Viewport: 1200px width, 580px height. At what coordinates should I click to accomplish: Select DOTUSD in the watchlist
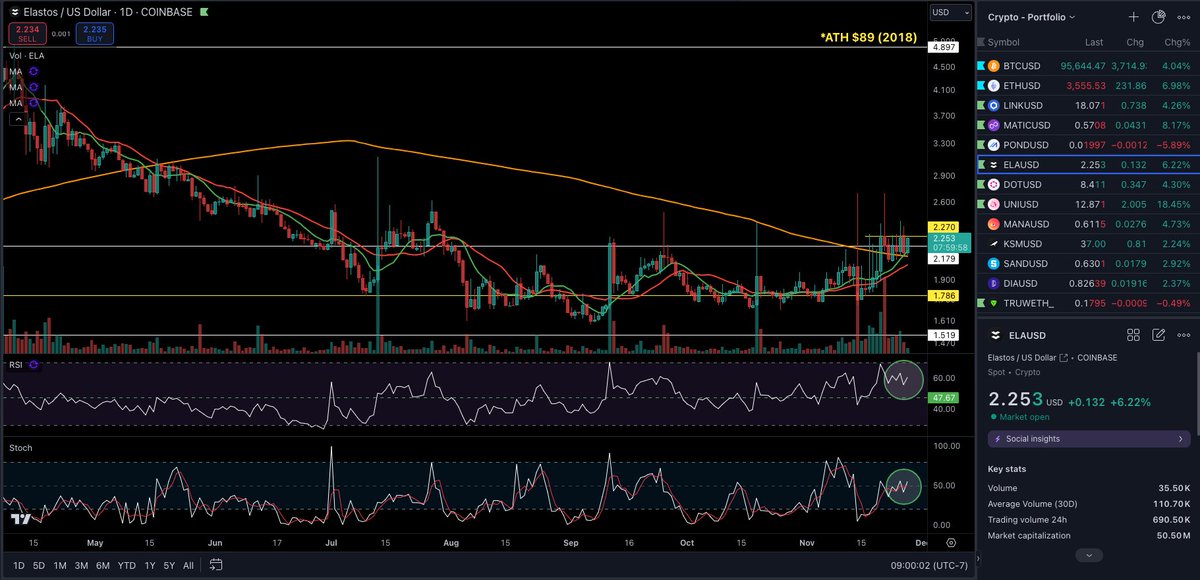1088,185
